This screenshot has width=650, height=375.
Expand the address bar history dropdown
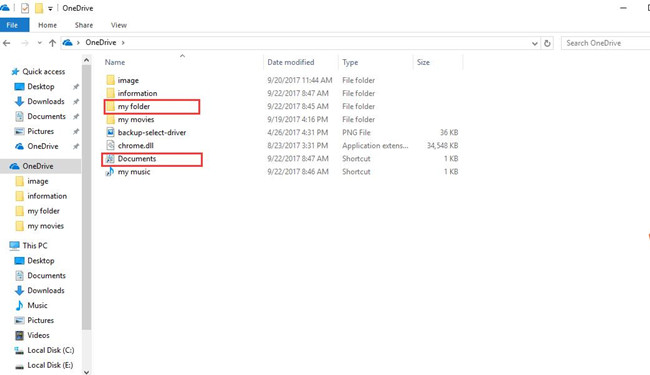coord(535,44)
